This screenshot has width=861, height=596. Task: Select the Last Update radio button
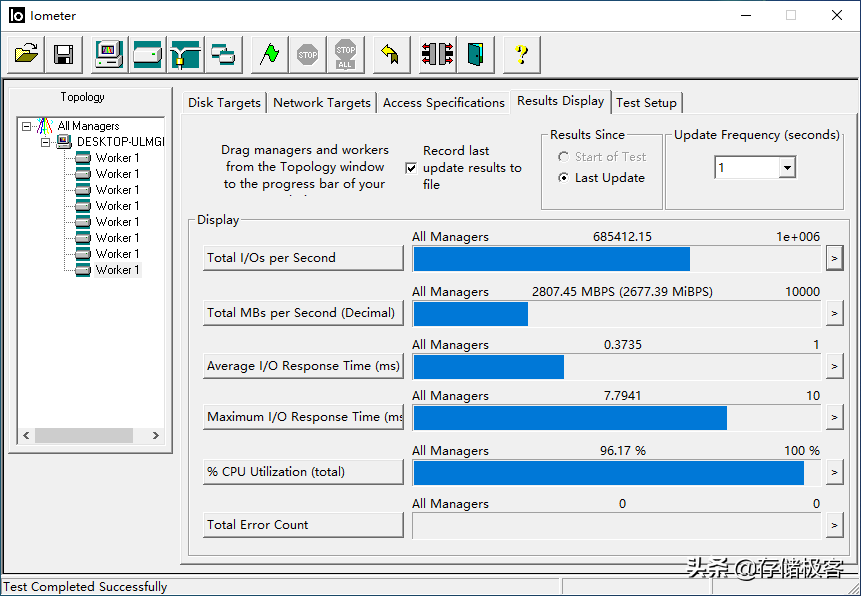pyautogui.click(x=563, y=178)
